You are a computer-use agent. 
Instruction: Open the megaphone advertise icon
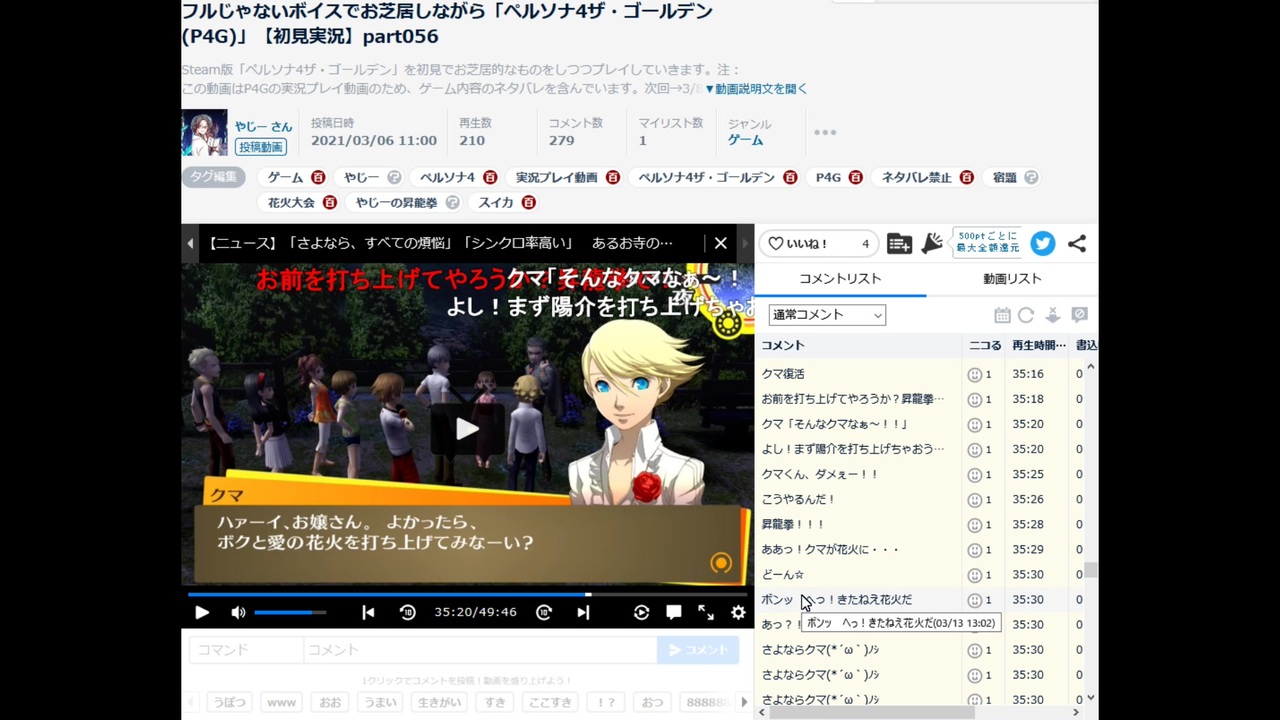(931, 243)
